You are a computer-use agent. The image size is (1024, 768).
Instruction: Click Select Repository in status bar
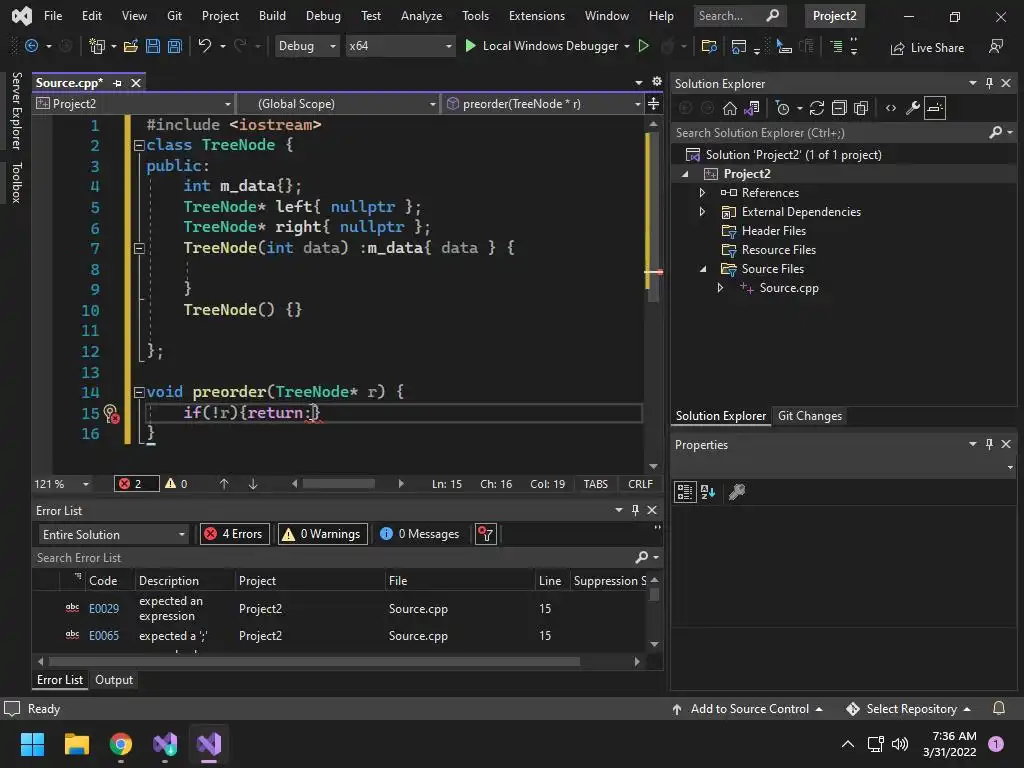click(908, 709)
